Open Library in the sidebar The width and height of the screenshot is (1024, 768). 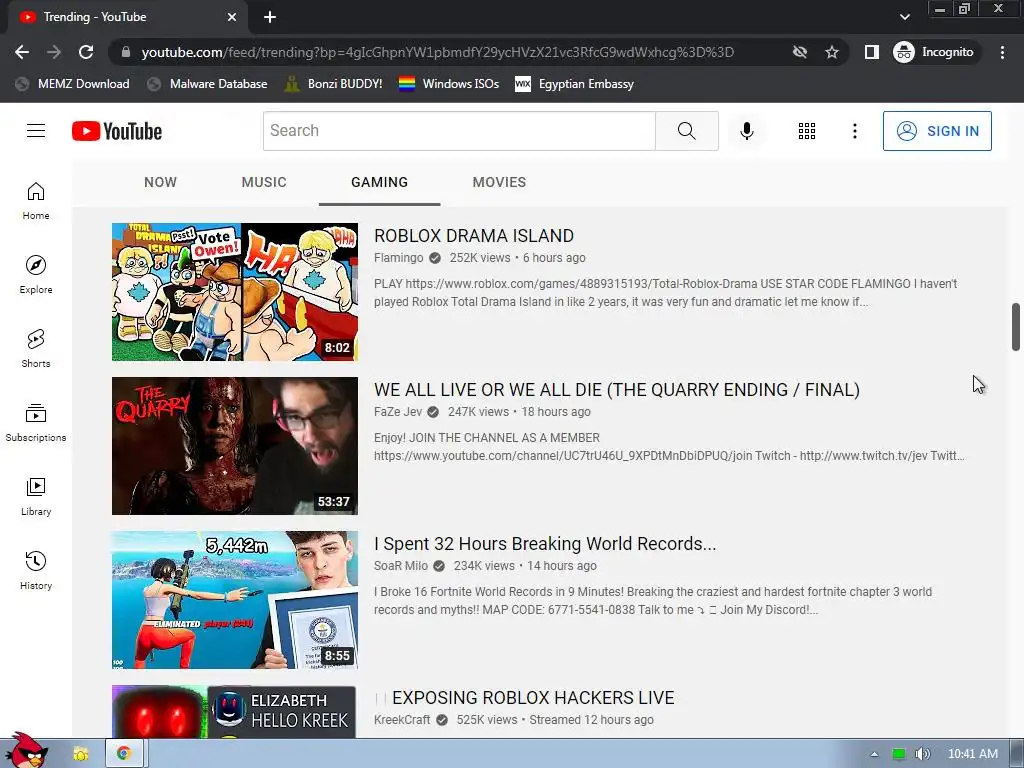(x=36, y=496)
